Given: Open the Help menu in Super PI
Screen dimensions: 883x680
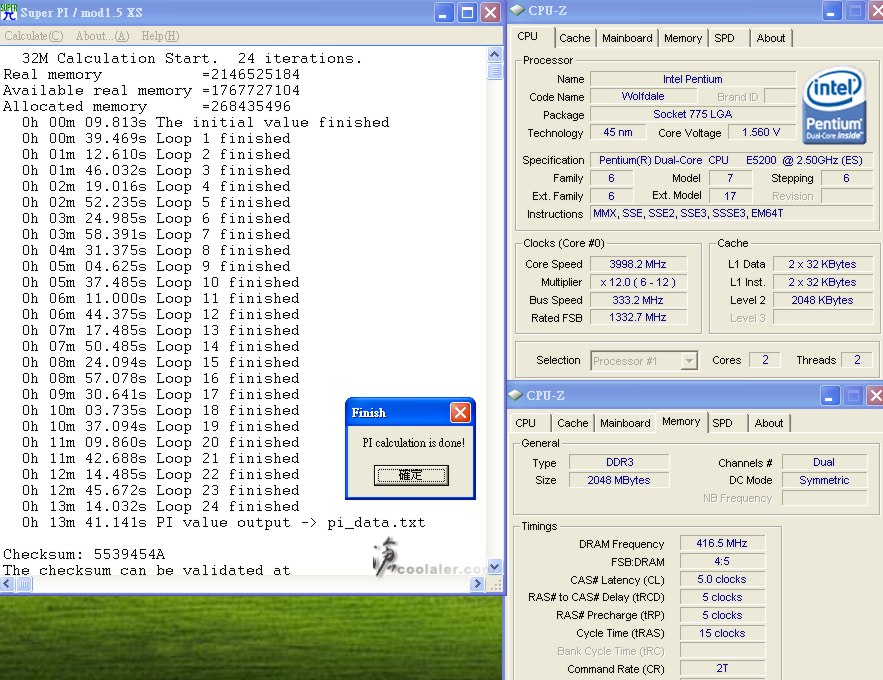Looking at the screenshot, I should (160, 36).
